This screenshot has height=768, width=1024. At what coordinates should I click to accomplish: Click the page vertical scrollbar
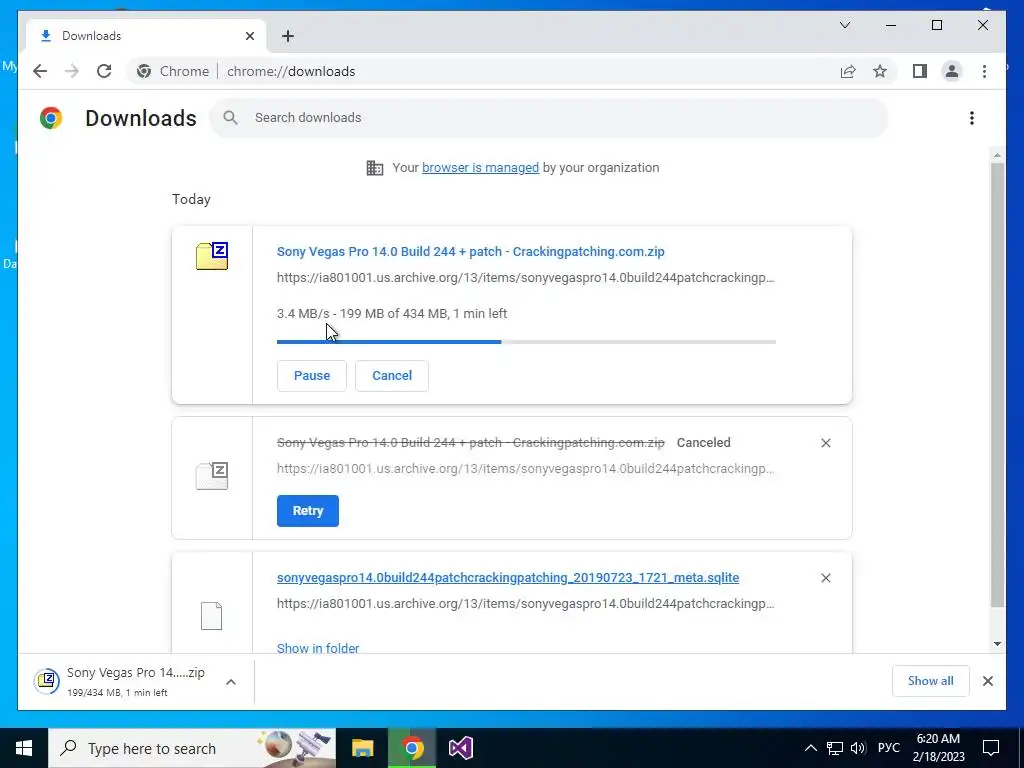click(x=997, y=385)
